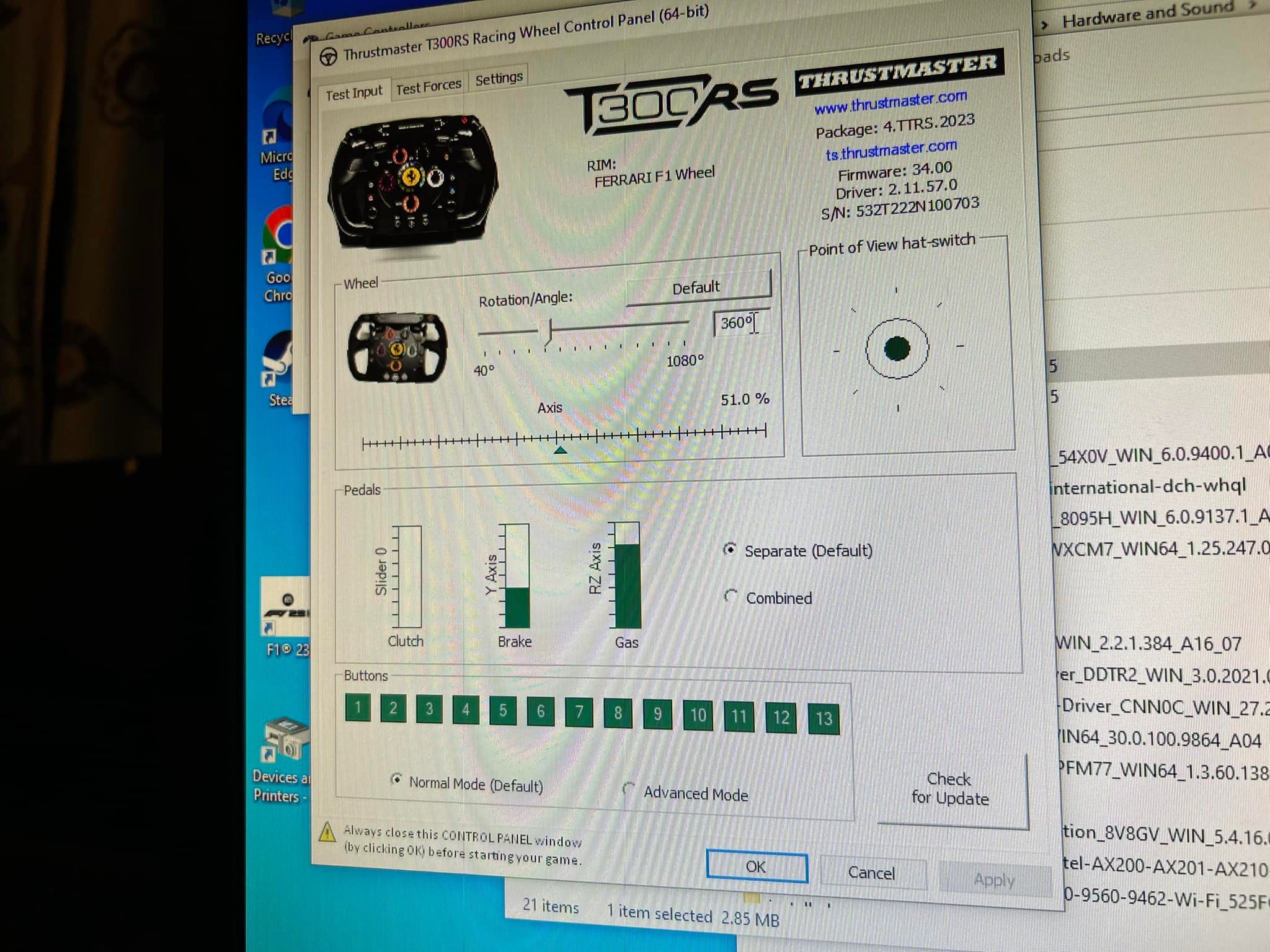The height and width of the screenshot is (952, 1270).
Task: Click button indicator 8
Action: tap(618, 713)
